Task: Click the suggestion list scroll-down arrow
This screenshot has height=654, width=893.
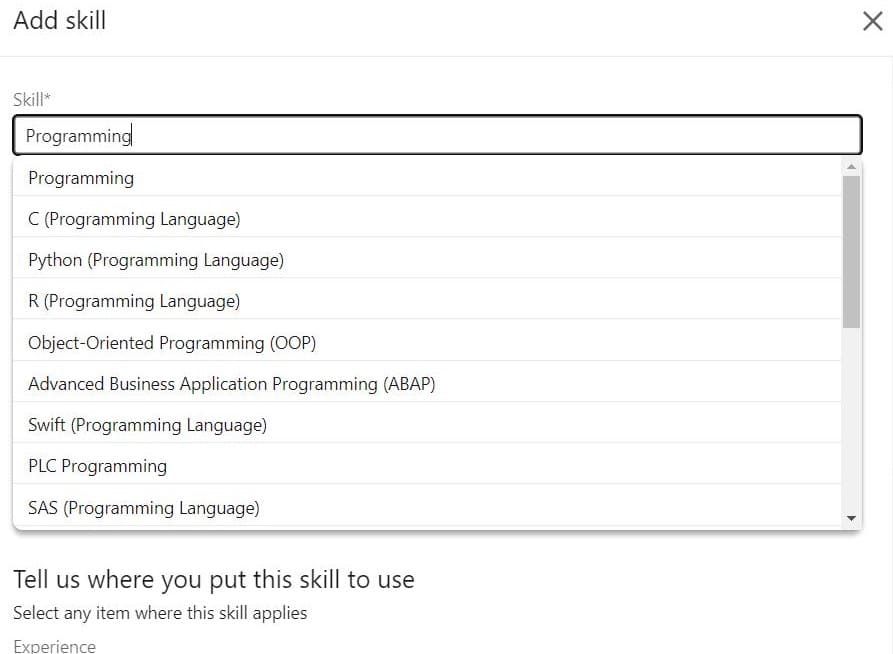Action: pos(851,518)
